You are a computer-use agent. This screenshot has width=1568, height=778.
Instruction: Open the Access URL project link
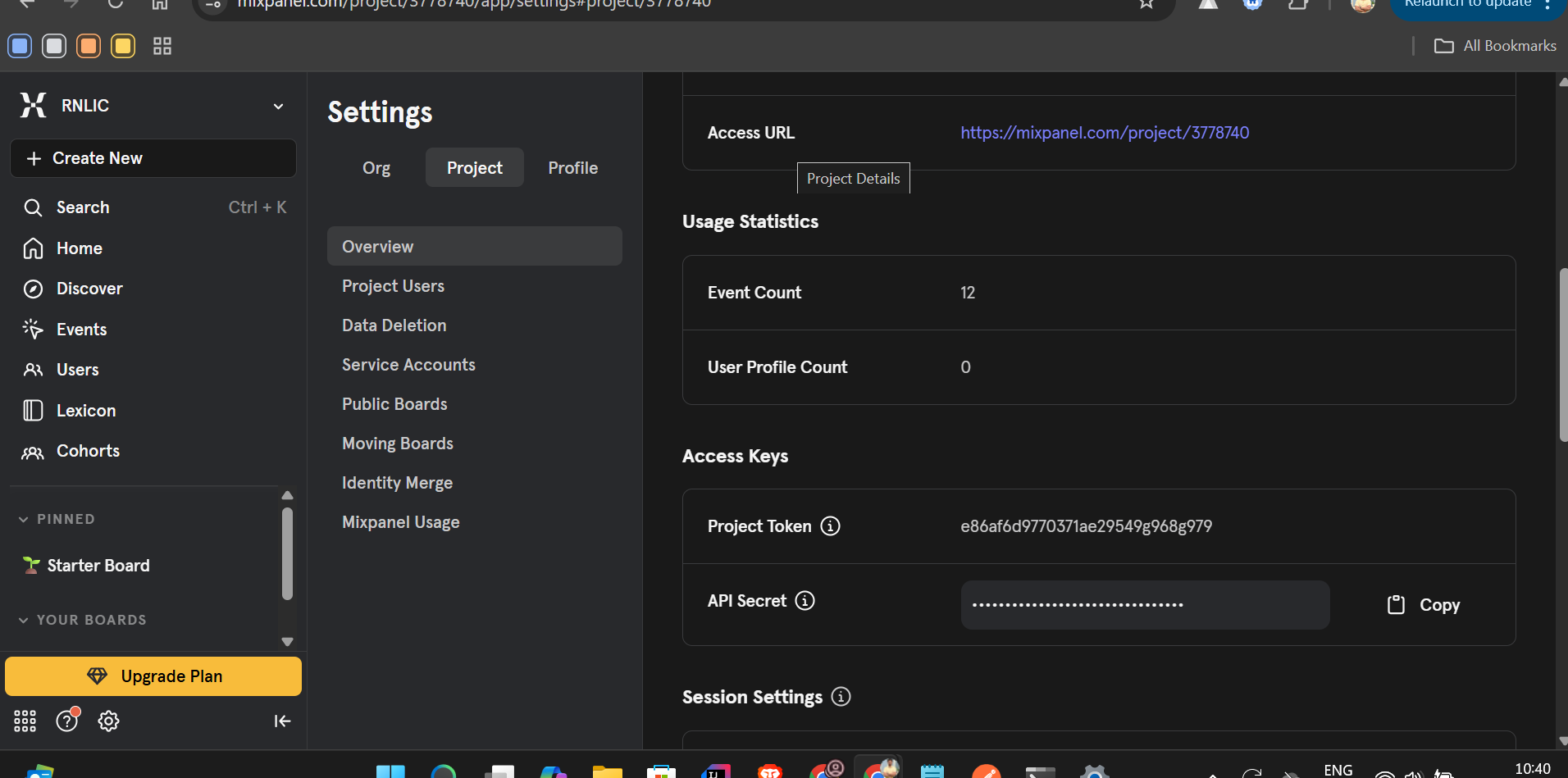1105,133
